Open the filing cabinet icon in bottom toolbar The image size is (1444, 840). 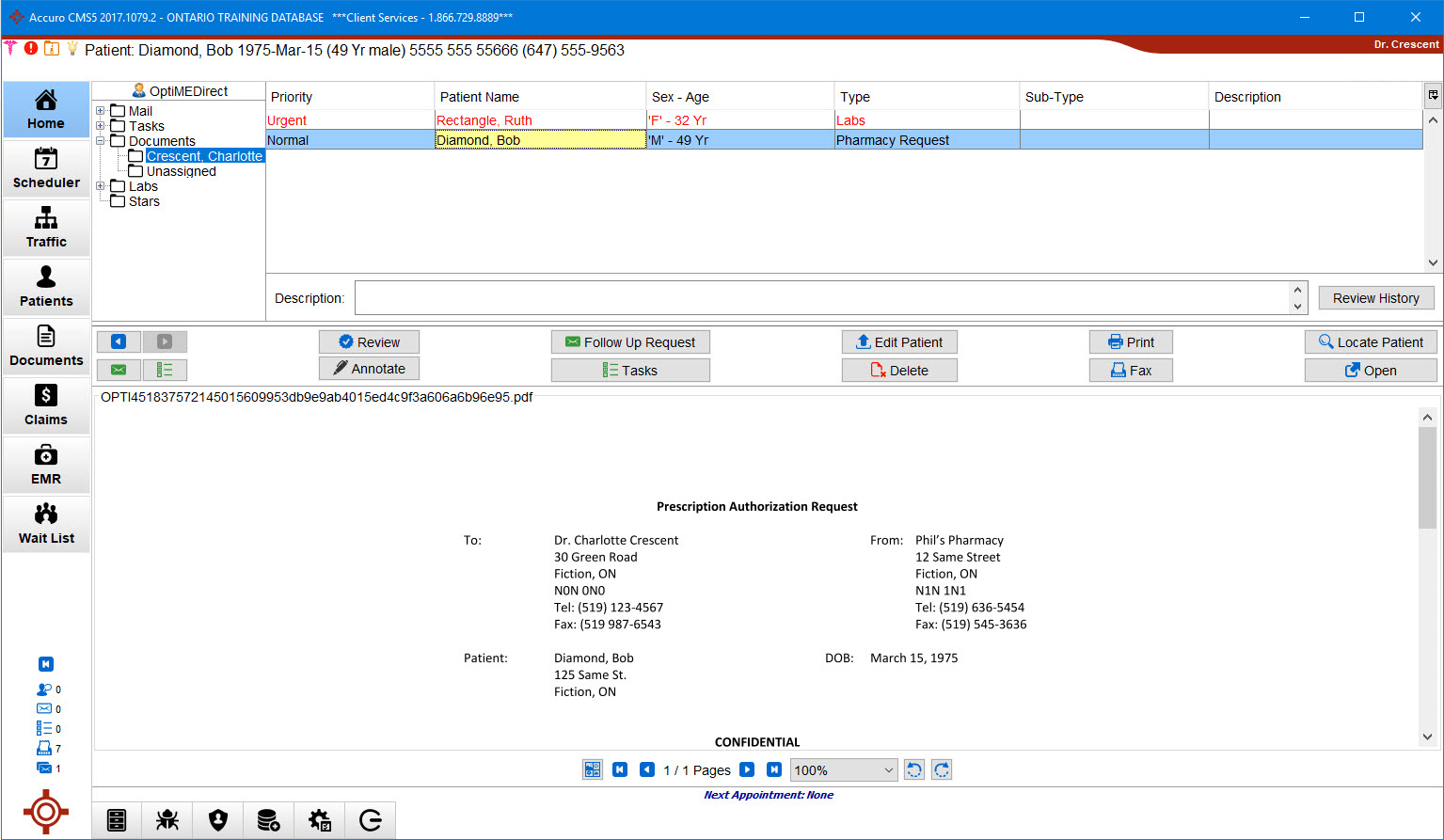click(x=117, y=820)
